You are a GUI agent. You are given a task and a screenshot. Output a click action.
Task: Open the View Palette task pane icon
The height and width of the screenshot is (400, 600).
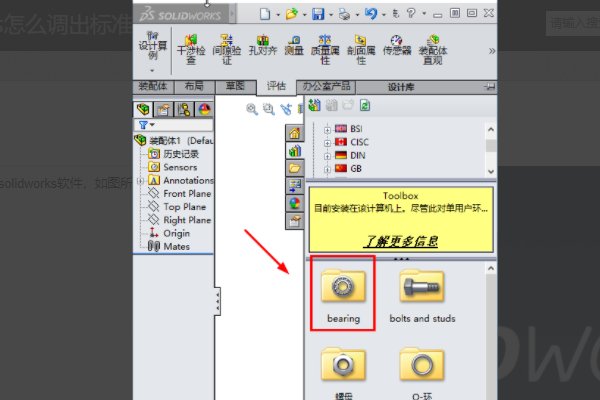(295, 186)
